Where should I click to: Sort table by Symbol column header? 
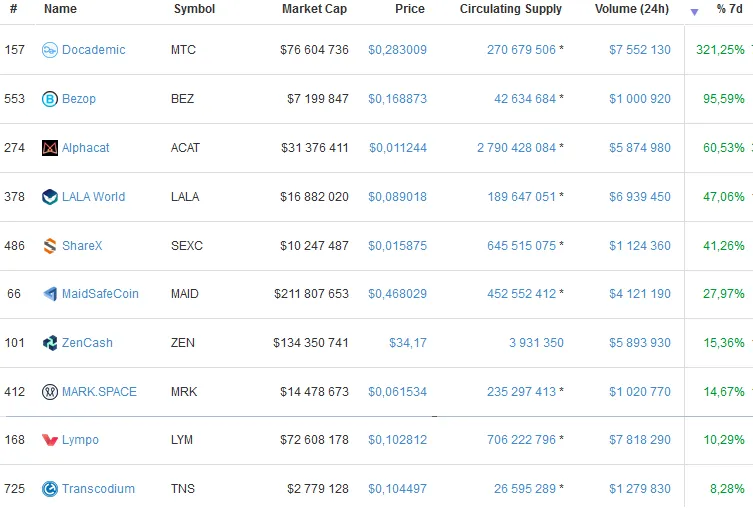[x=194, y=9]
